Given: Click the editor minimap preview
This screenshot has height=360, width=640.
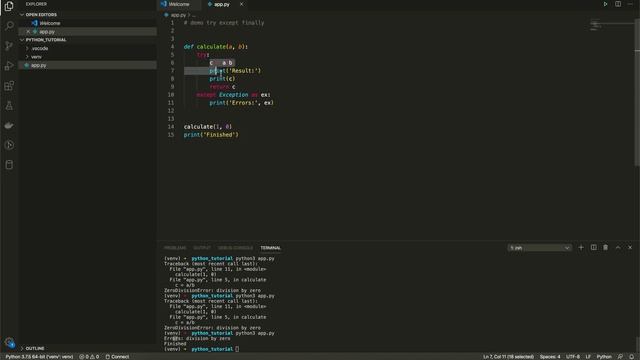Looking at the screenshot, I should point(596,25).
